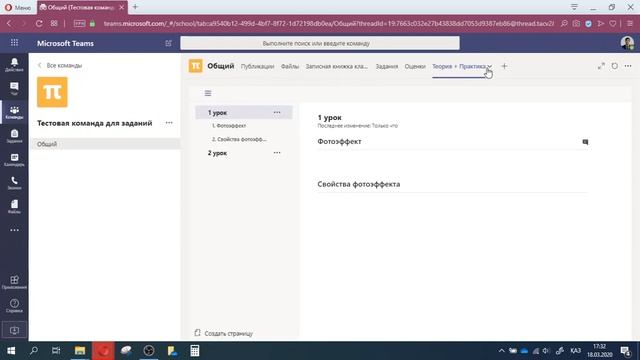Open Windows taskbar search
The image size is (640, 360).
click(34, 351)
